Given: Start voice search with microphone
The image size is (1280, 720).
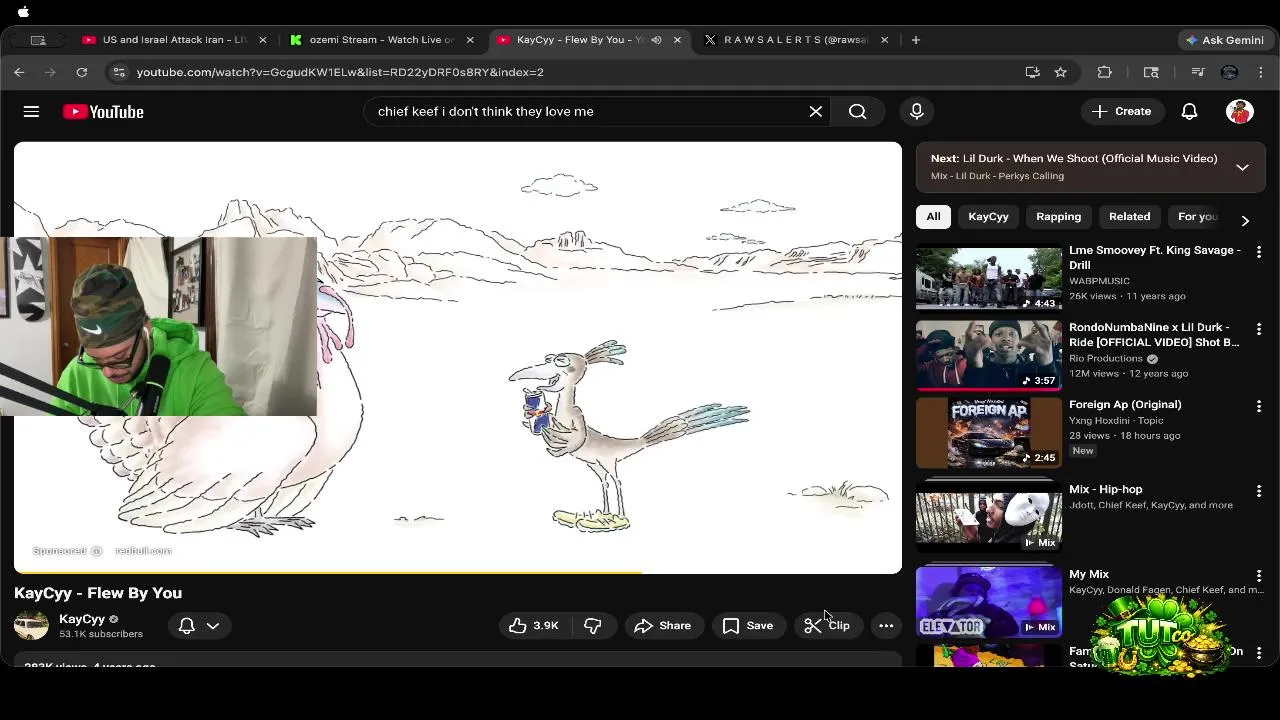Looking at the screenshot, I should point(916,111).
